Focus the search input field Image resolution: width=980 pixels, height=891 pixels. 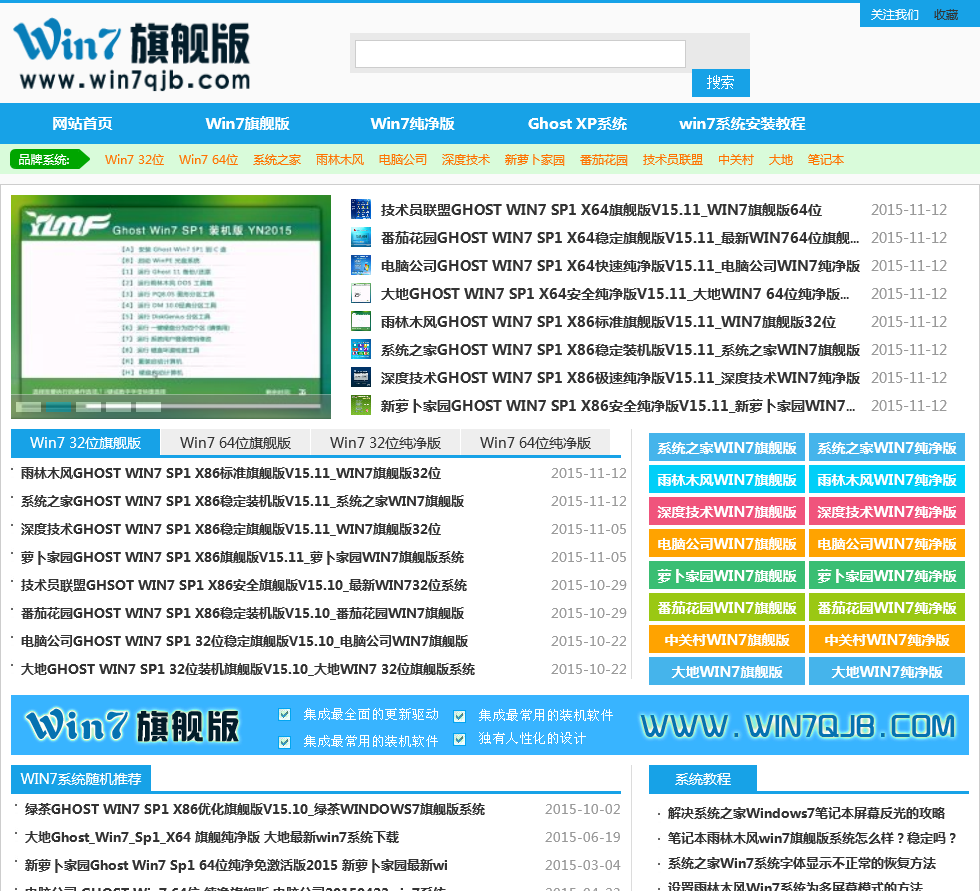[520, 54]
